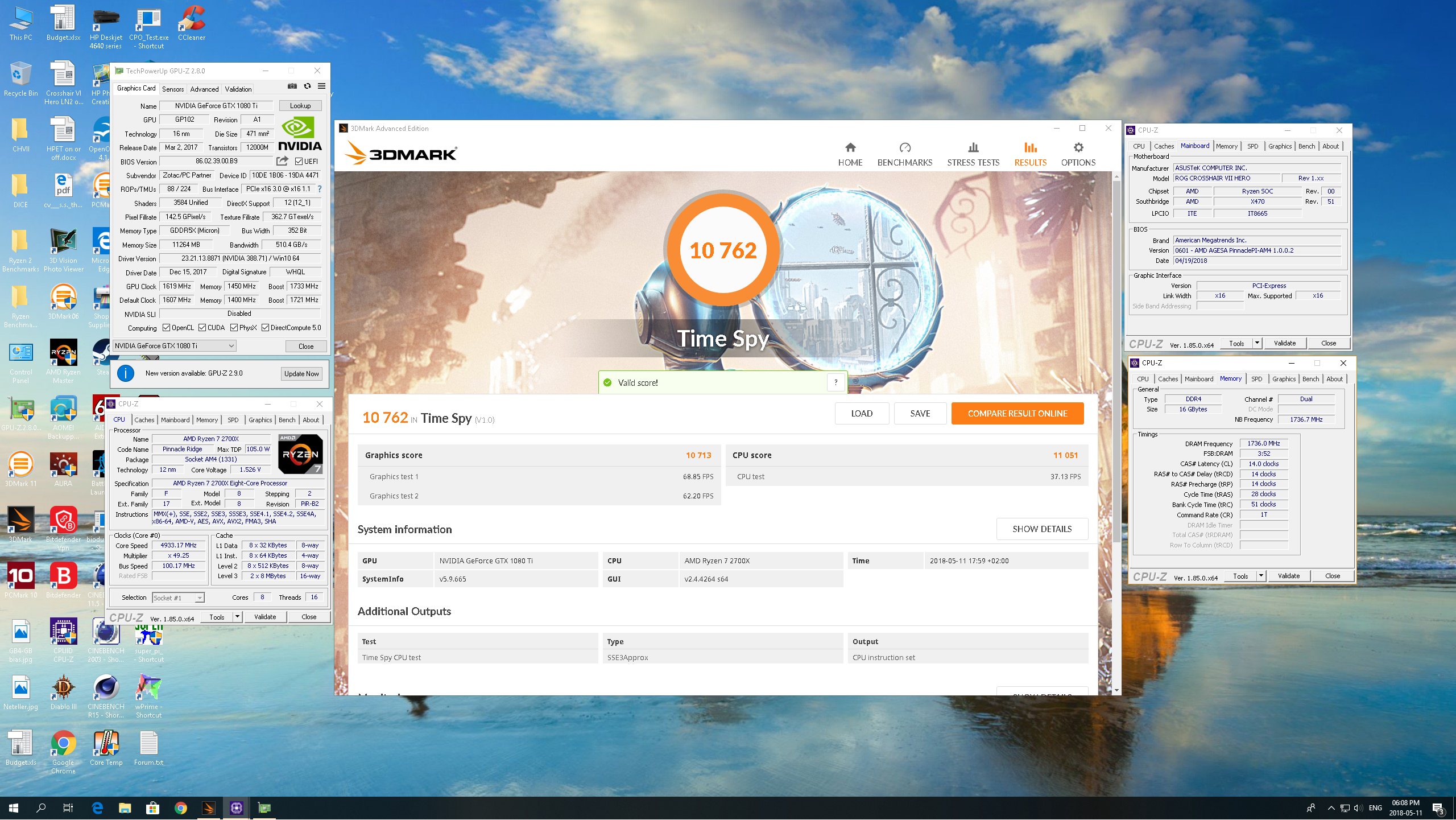Switch to the Advanced tab in GPU-Z
This screenshot has width=1456, height=820.
[x=204, y=89]
